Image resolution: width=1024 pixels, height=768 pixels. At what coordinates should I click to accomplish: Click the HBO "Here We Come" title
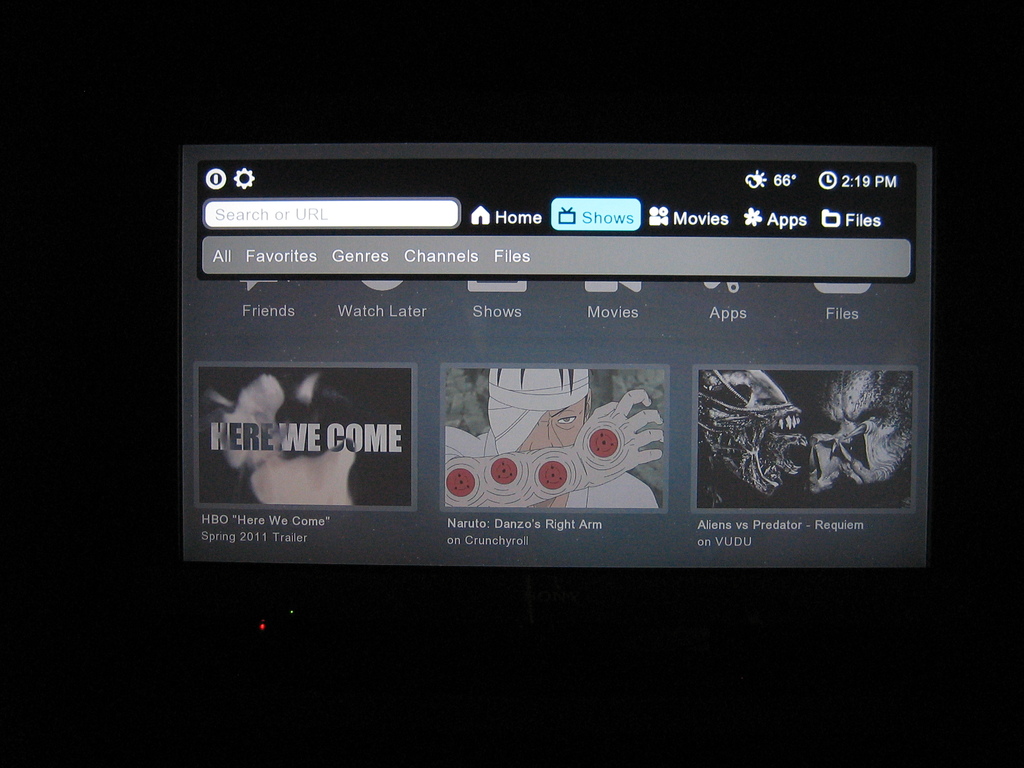pyautogui.click(x=265, y=520)
